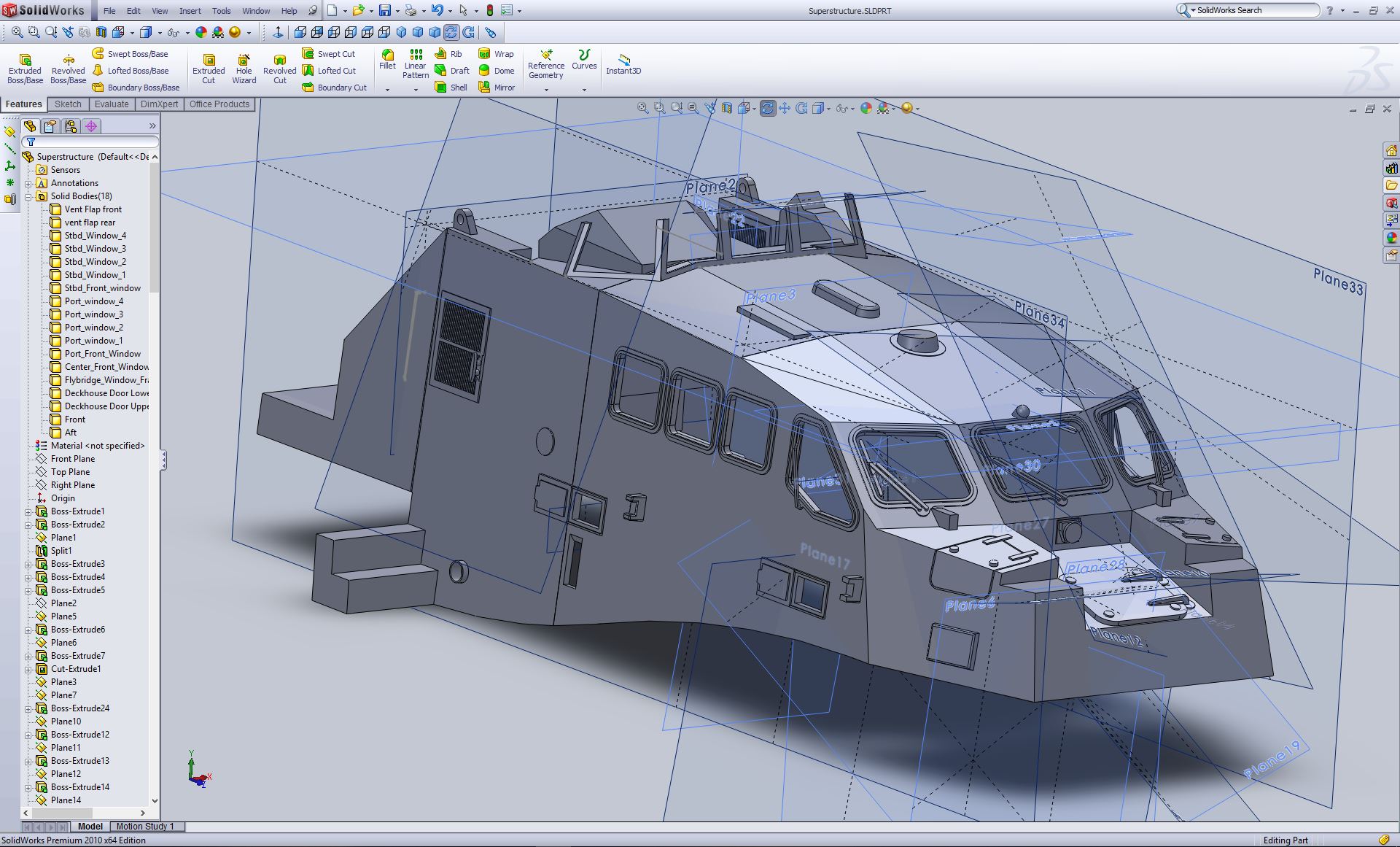
Task: Click the Zoom to Fit icon in top toolbar
Action: tap(17, 32)
